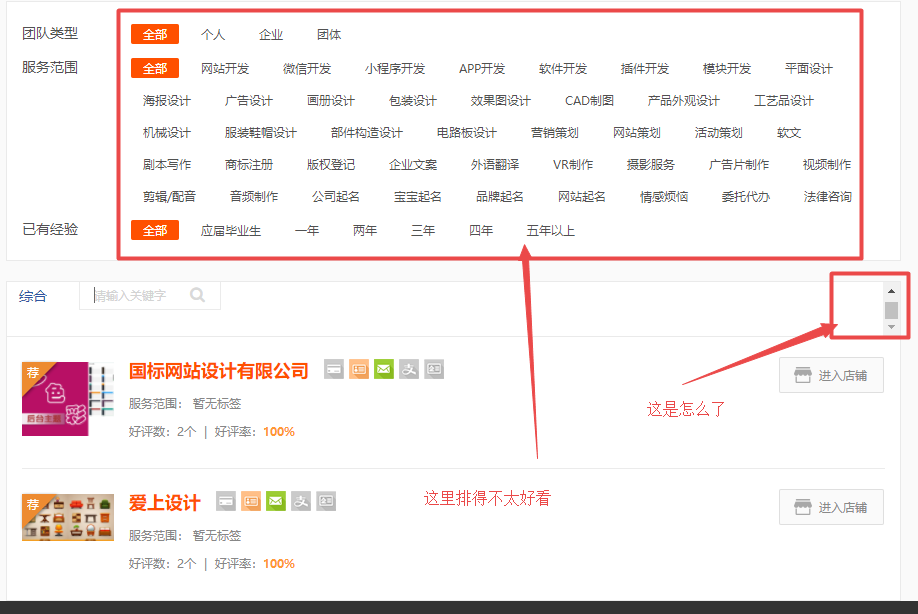Screen dimensions: 918x614
Task: Click the orange ID card icon for 爱上设计
Action: [x=251, y=501]
